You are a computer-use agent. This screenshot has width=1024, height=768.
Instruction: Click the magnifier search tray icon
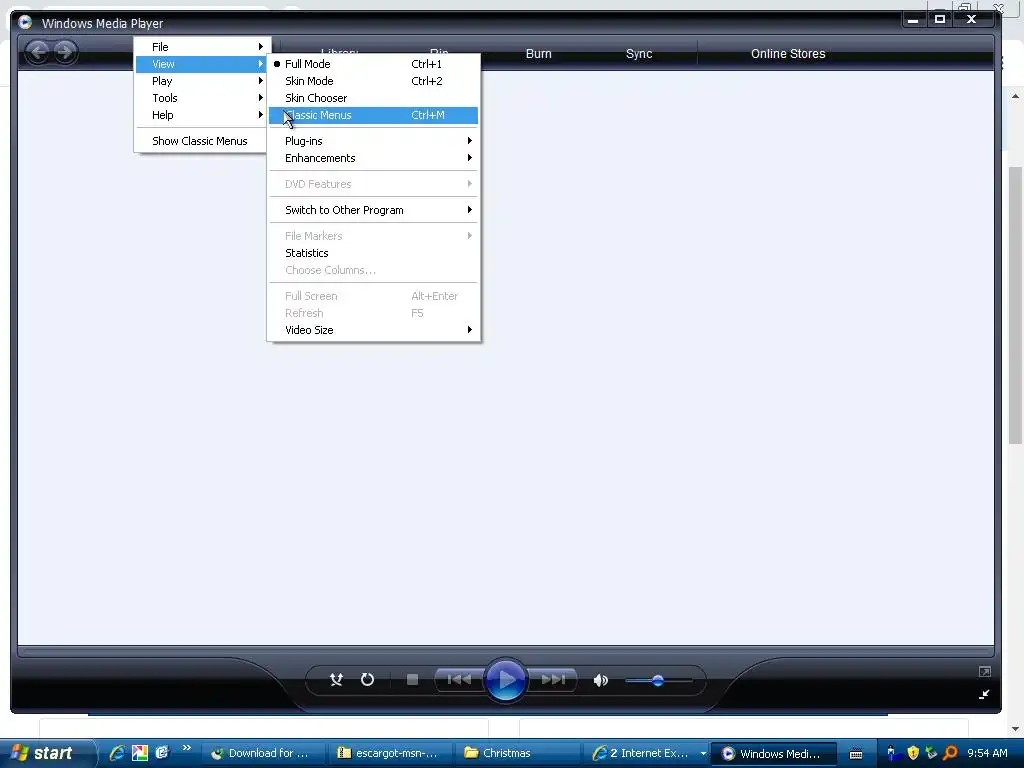[950, 754]
